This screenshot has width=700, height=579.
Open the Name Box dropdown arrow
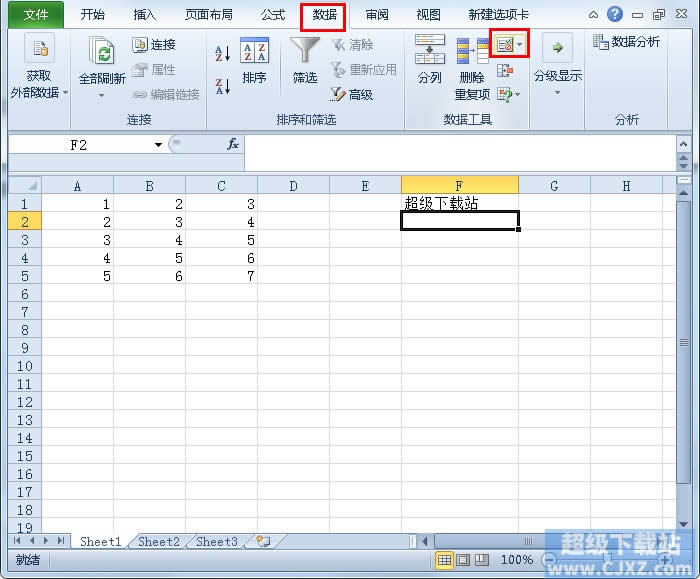click(x=158, y=145)
